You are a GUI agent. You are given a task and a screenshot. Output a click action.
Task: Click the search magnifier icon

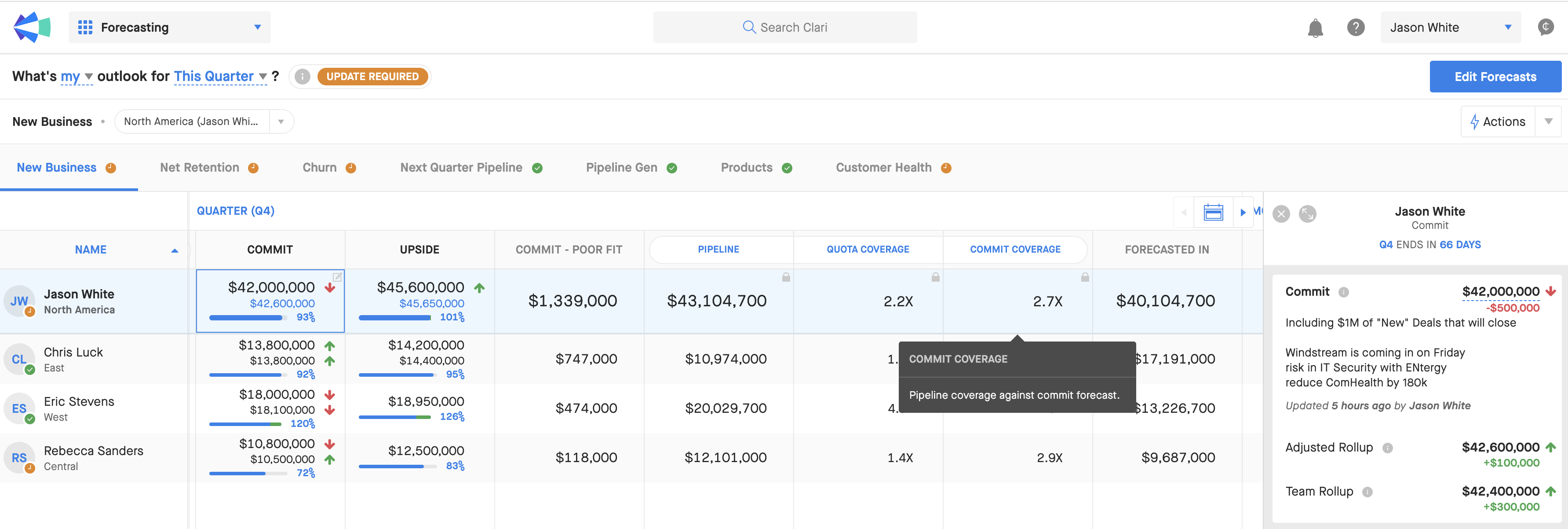click(x=749, y=27)
